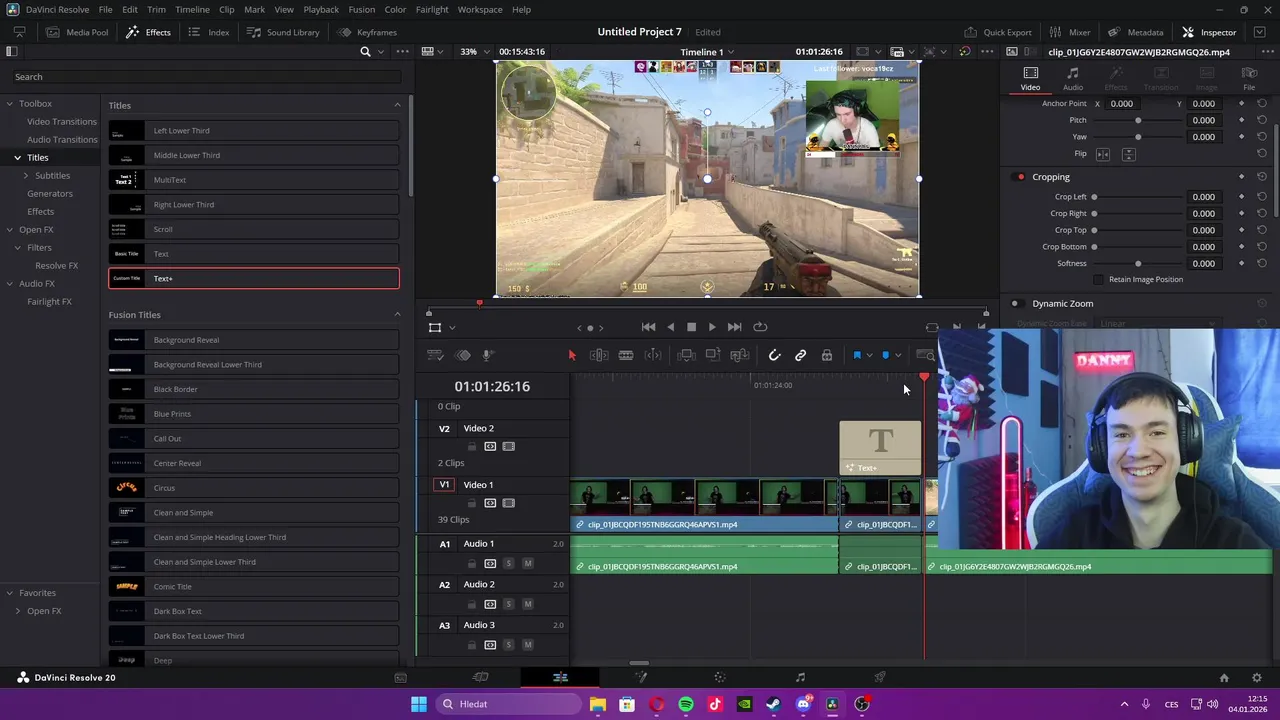Click the Windows Start button
The height and width of the screenshot is (720, 1280).
point(419,704)
